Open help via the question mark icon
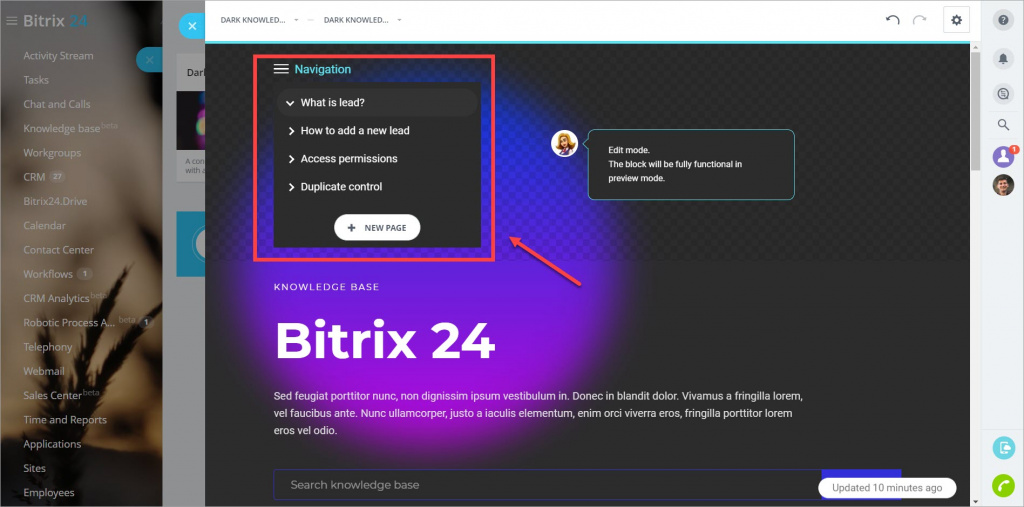Viewport: 1024px width, 507px height. click(x=1003, y=20)
